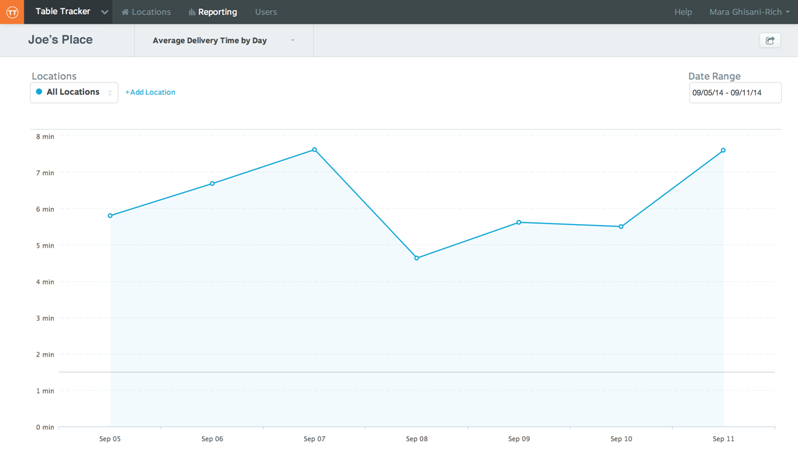
Task: Click the 6 min axis label
Action: [x=45, y=209]
